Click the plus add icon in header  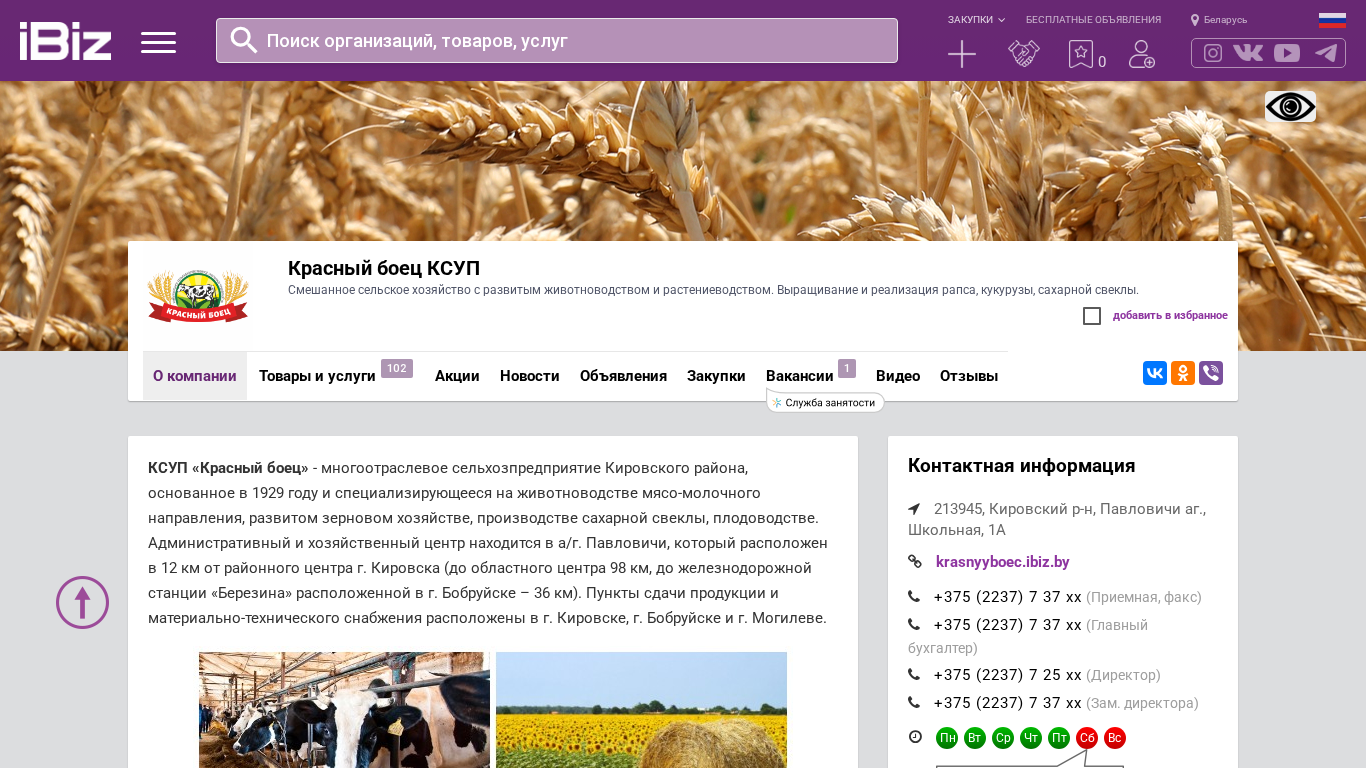961,54
